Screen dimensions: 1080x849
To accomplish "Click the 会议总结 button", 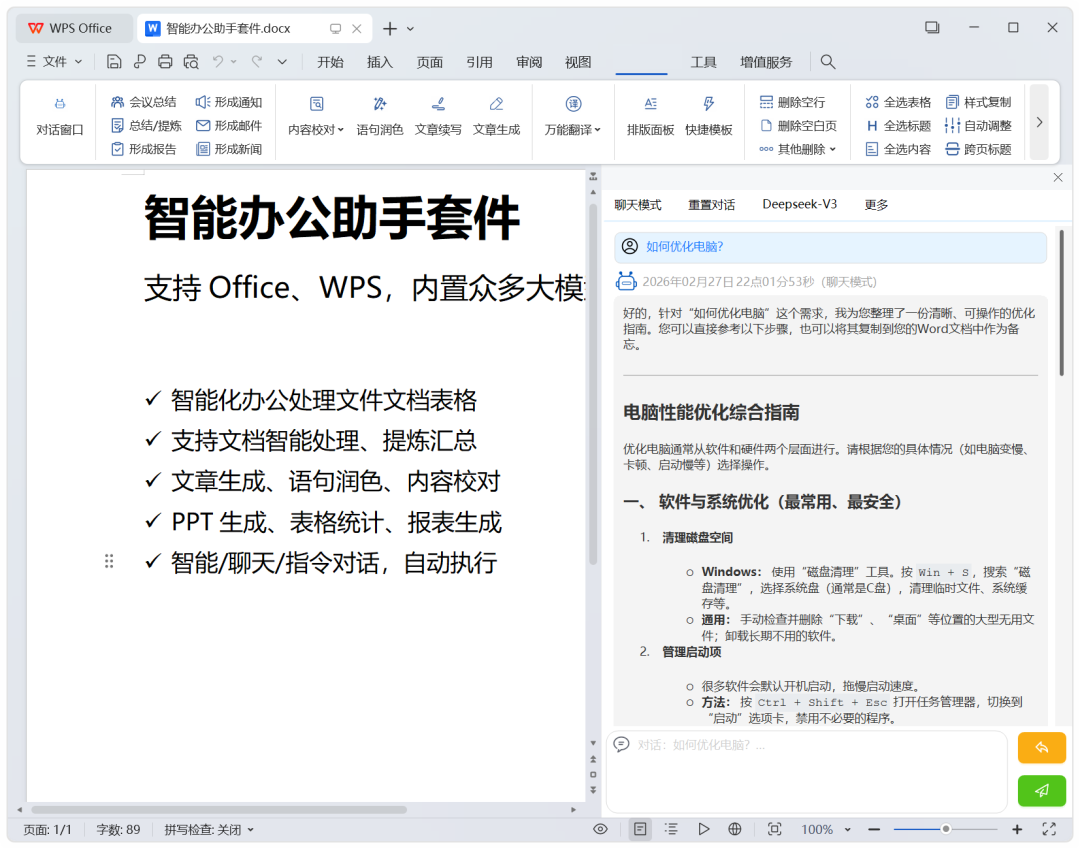I will click(143, 102).
